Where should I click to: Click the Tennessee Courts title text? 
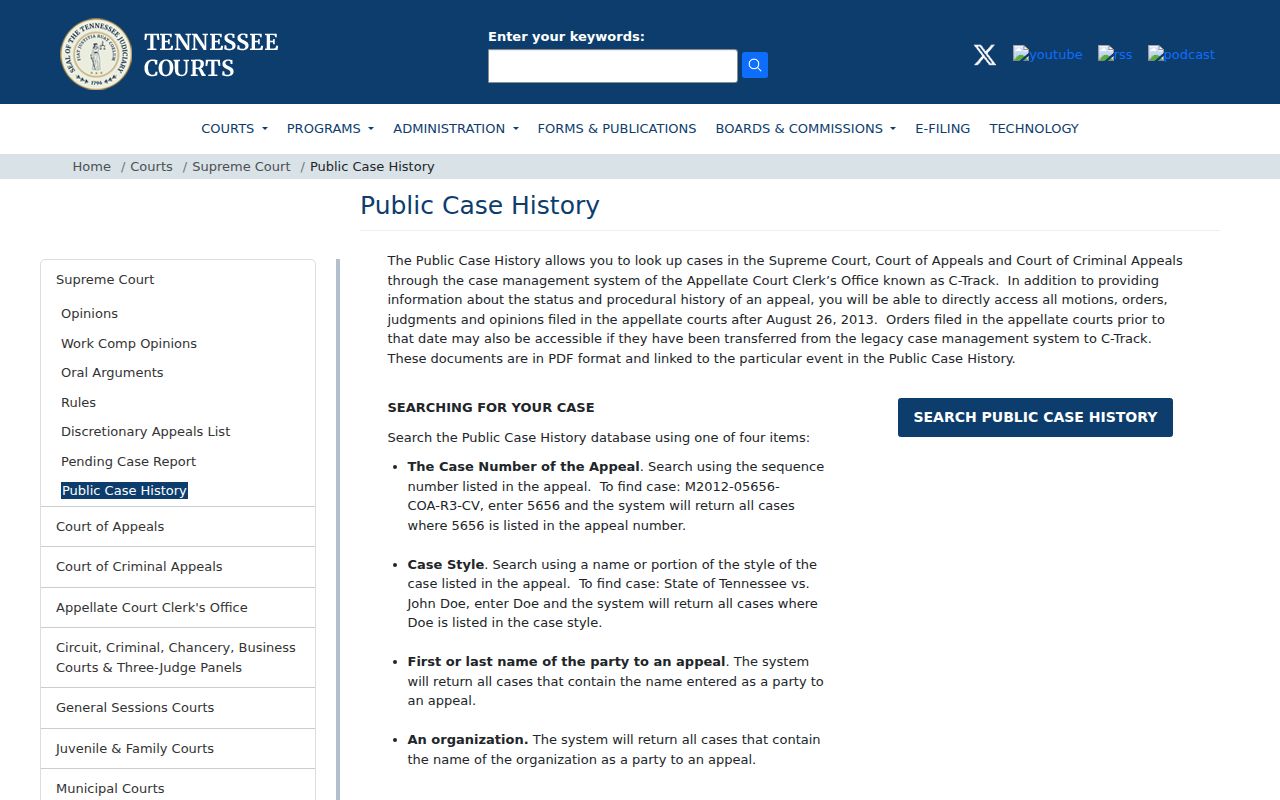point(211,55)
